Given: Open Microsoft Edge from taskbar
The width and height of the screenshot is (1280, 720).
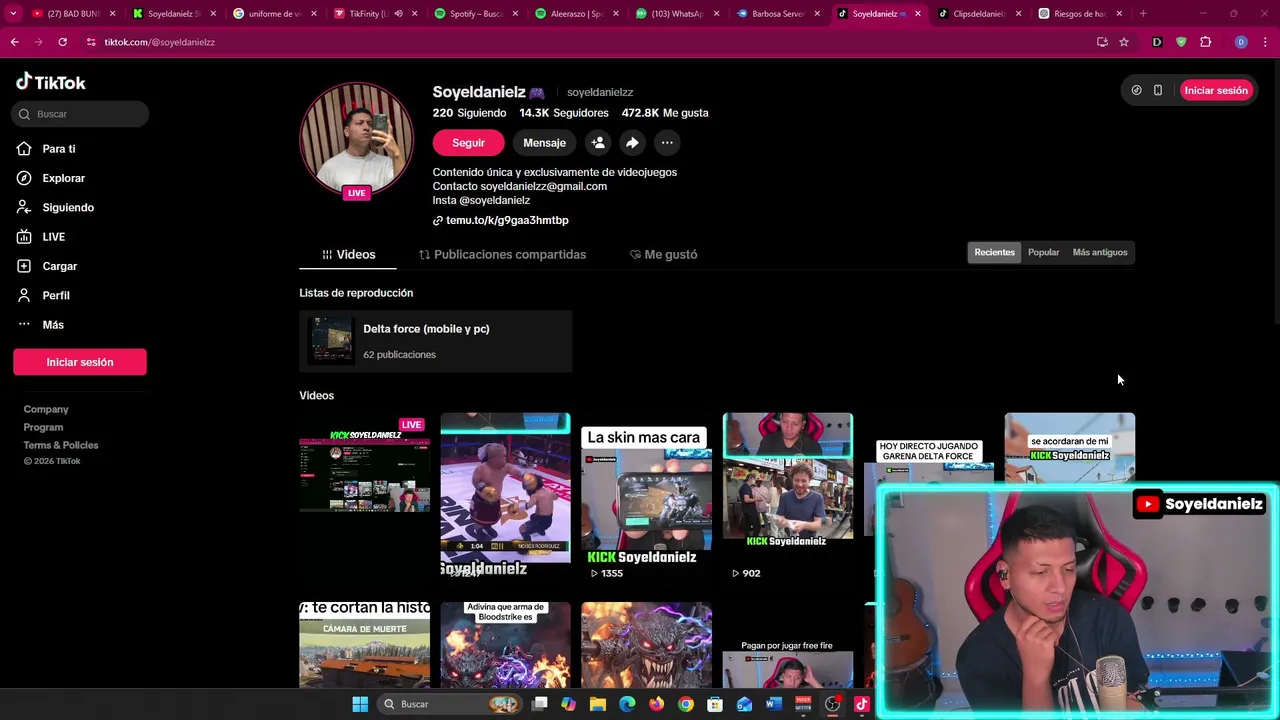Looking at the screenshot, I should pos(627,704).
